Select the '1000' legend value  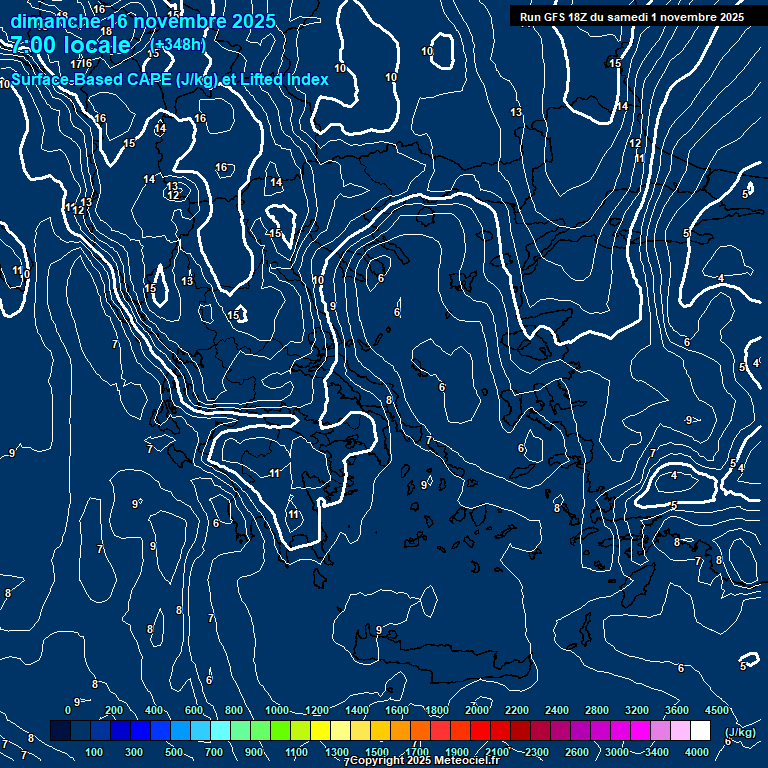277,710
